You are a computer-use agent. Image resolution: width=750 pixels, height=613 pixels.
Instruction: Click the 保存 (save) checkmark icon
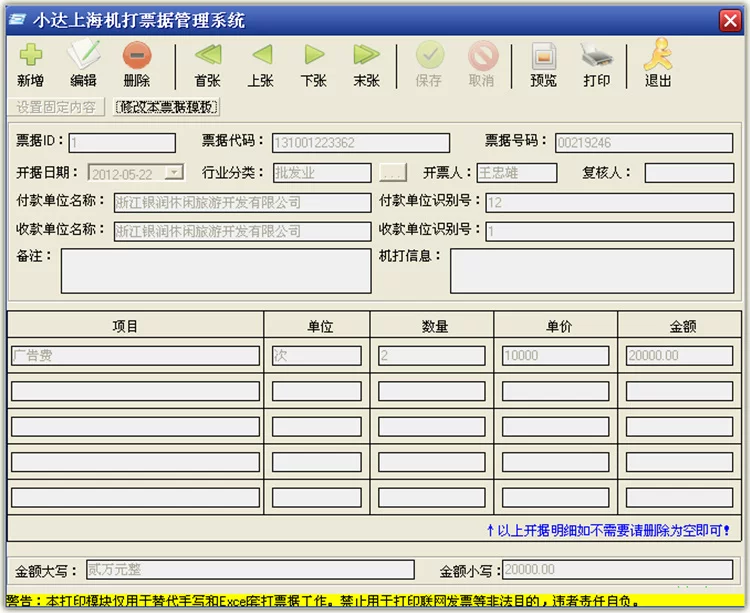click(x=430, y=55)
